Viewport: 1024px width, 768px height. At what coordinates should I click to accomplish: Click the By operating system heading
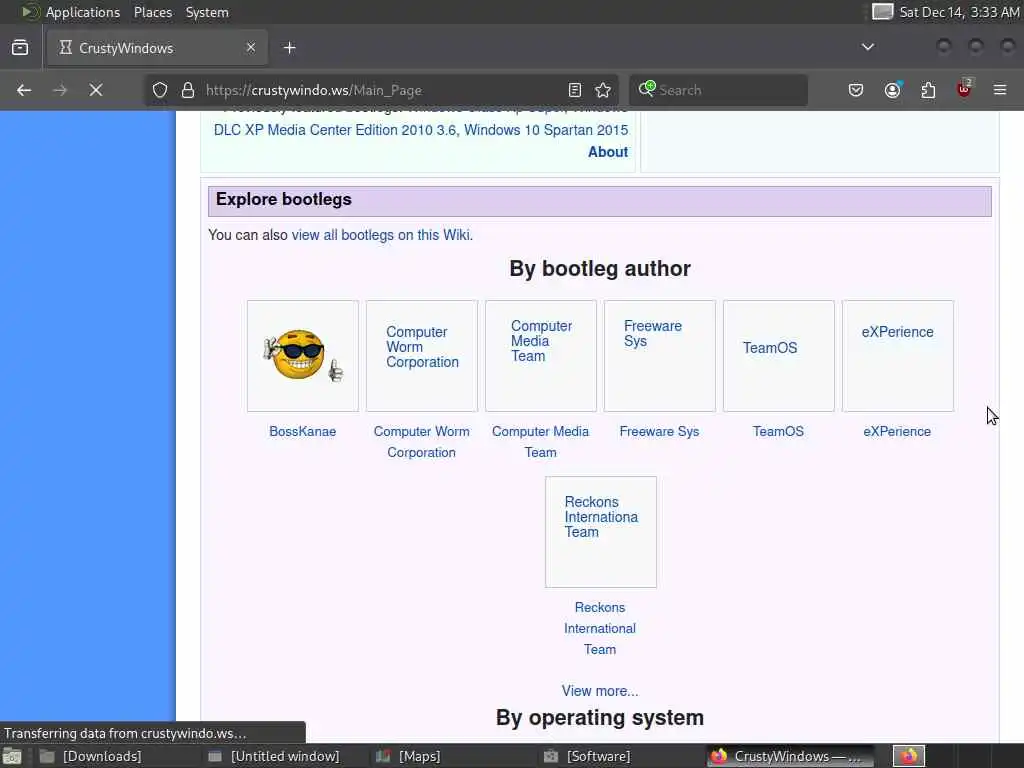point(600,718)
